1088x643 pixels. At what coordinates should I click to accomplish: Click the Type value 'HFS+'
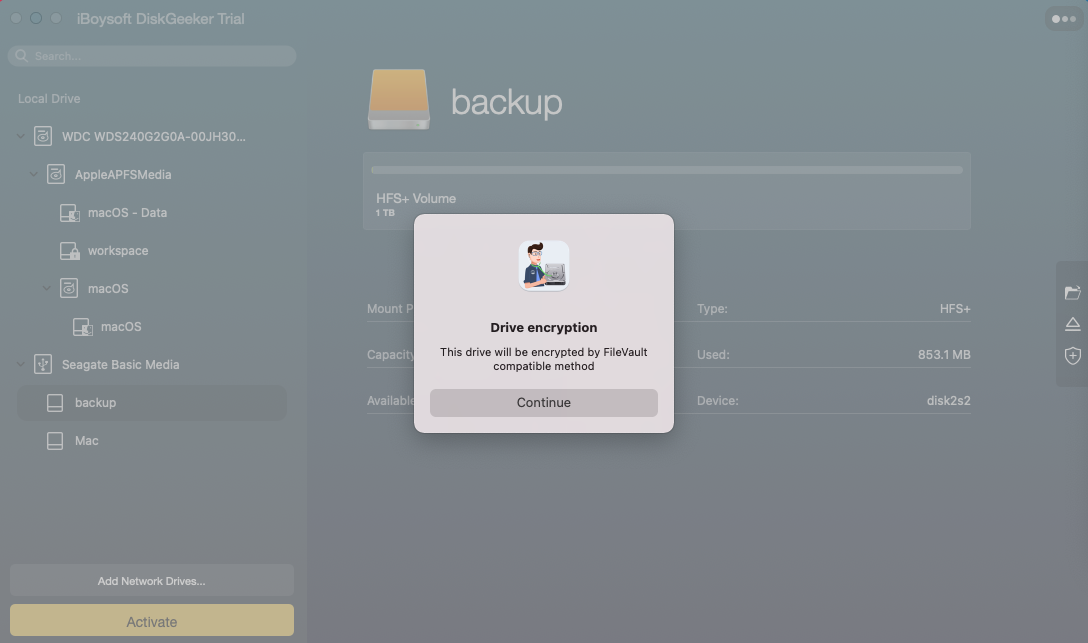[955, 309]
